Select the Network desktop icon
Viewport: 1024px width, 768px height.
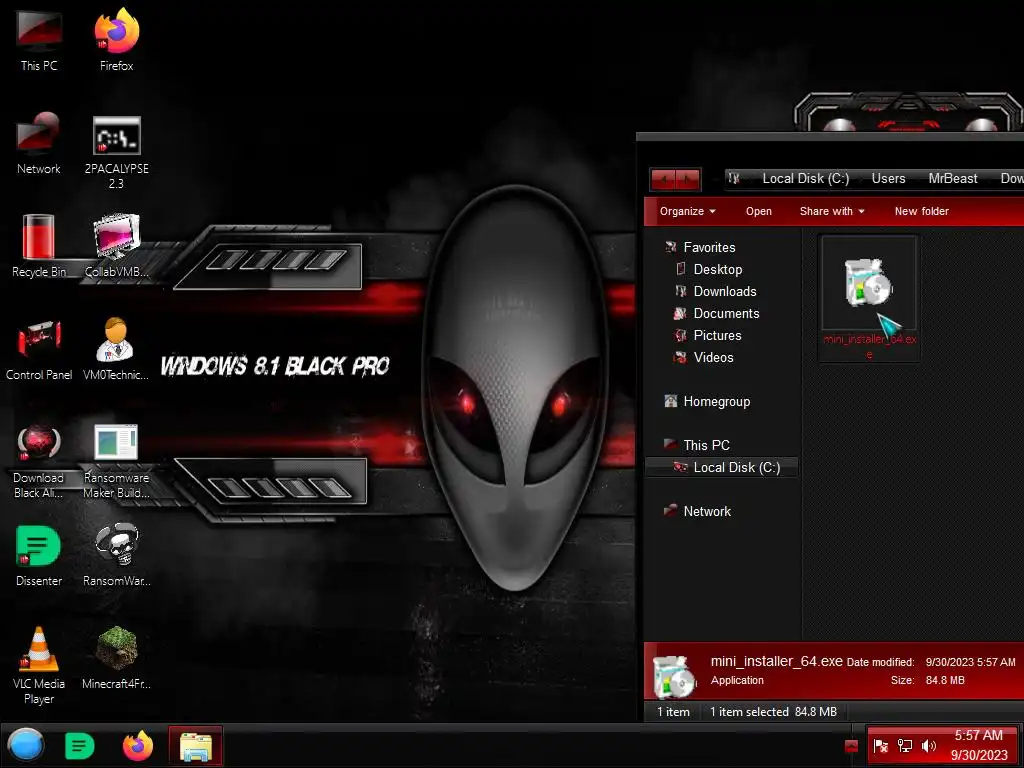pos(39,142)
